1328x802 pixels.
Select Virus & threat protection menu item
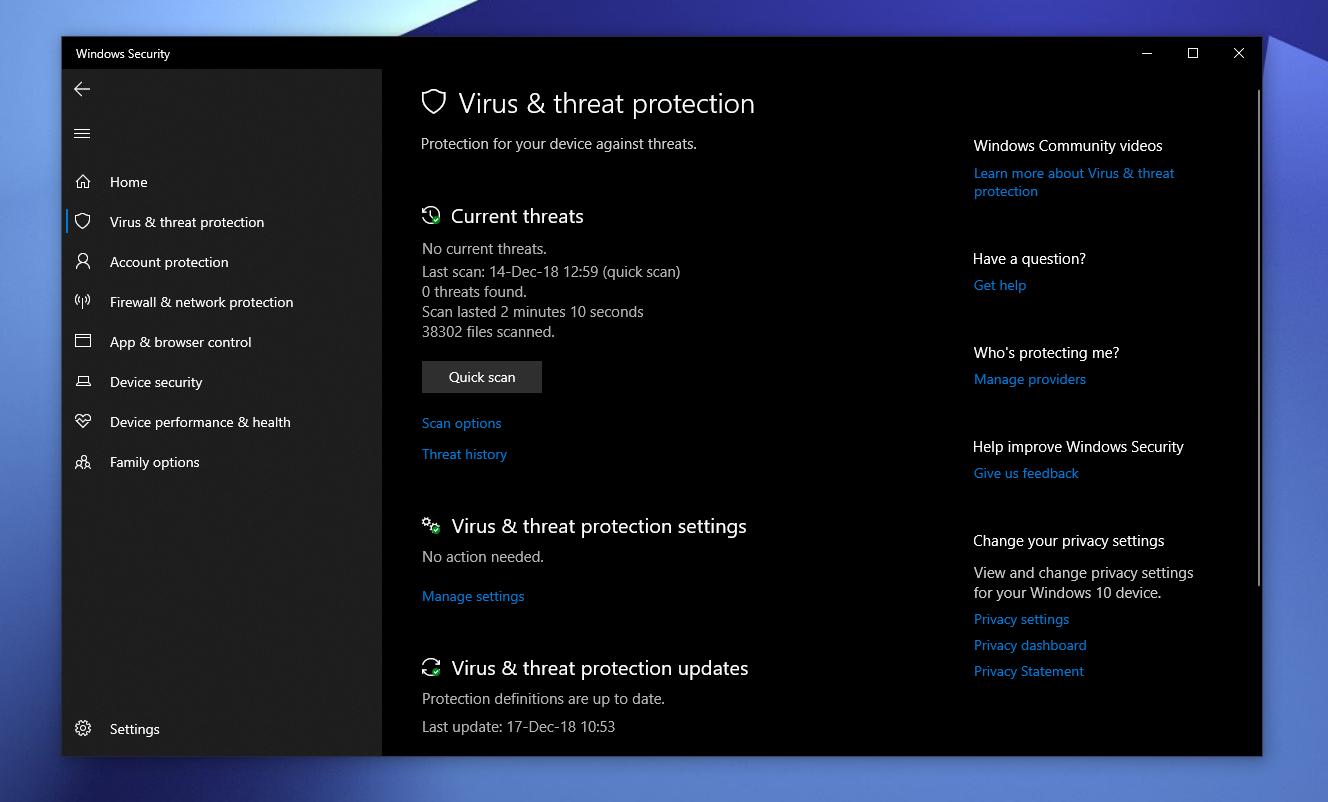187,222
